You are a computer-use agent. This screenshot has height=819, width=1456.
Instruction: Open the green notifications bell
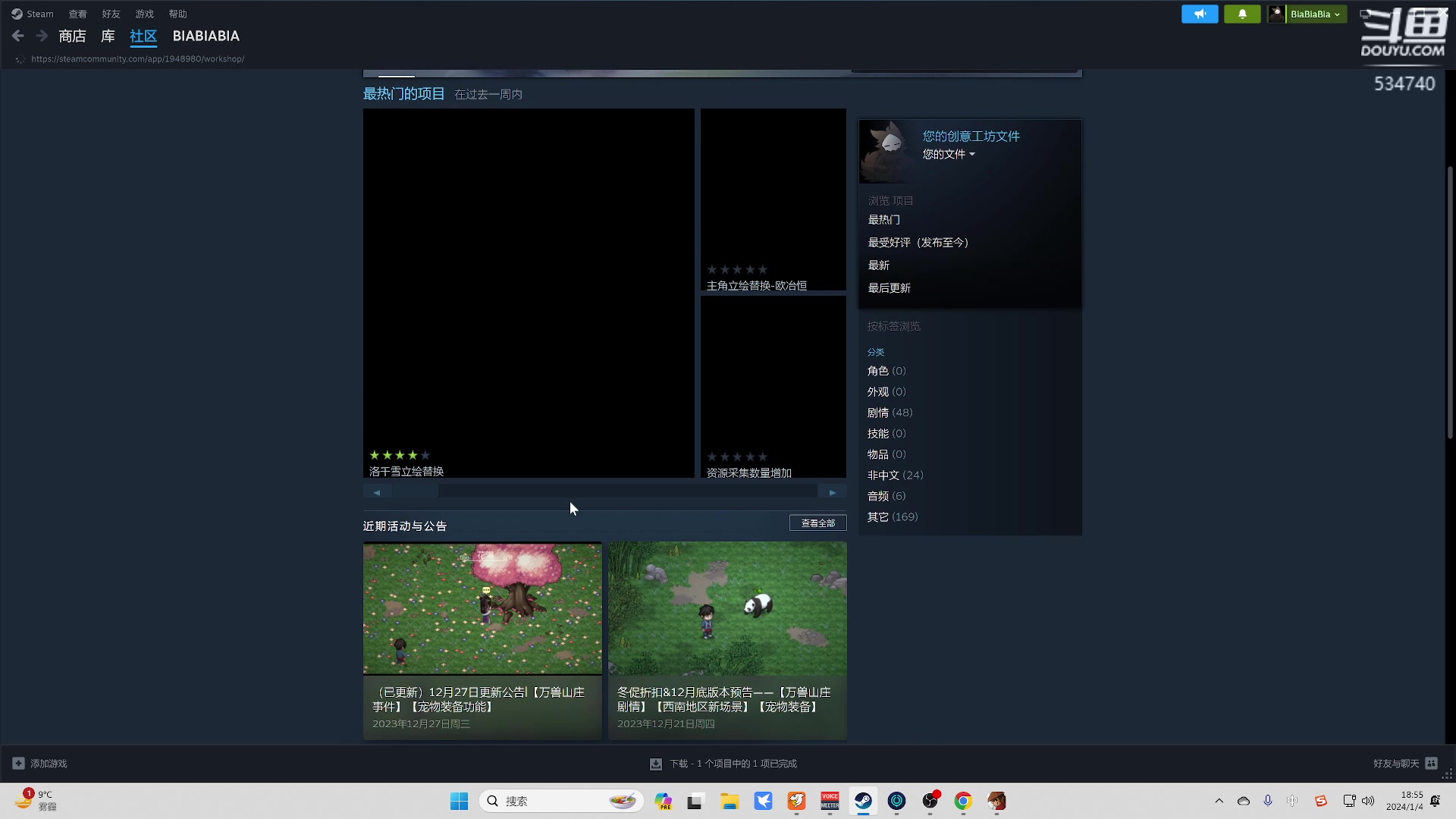[x=1242, y=14]
